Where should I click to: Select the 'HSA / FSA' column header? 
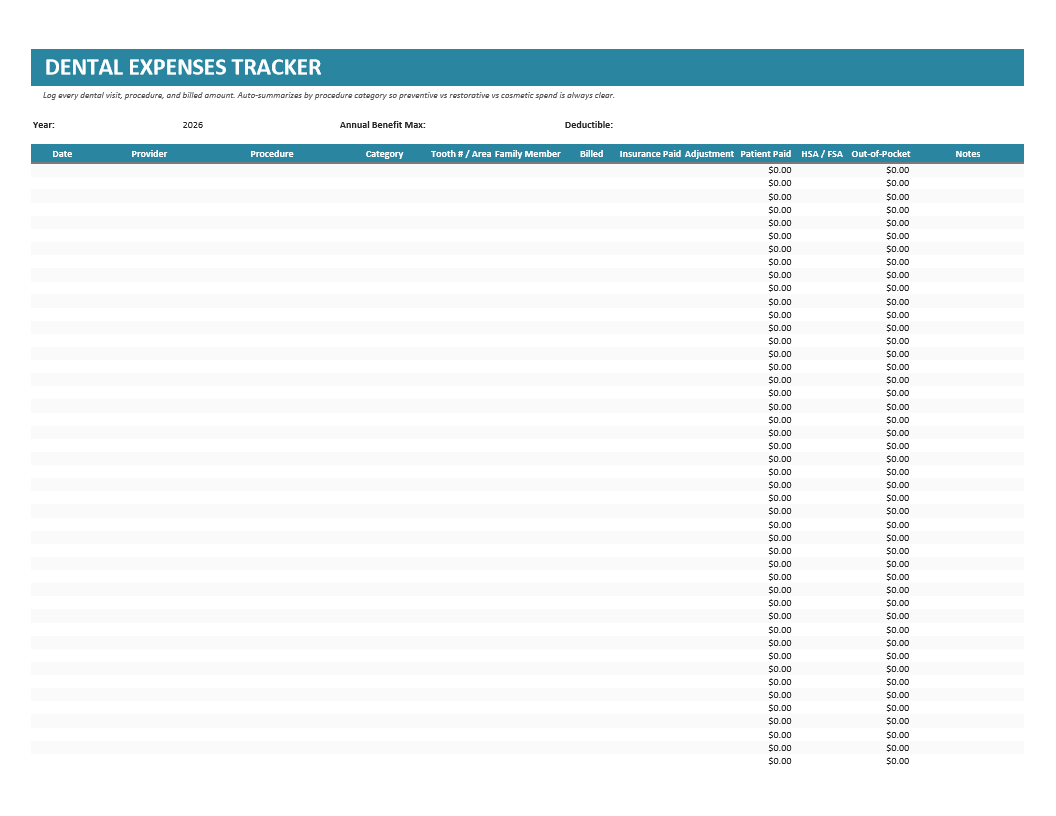click(822, 154)
